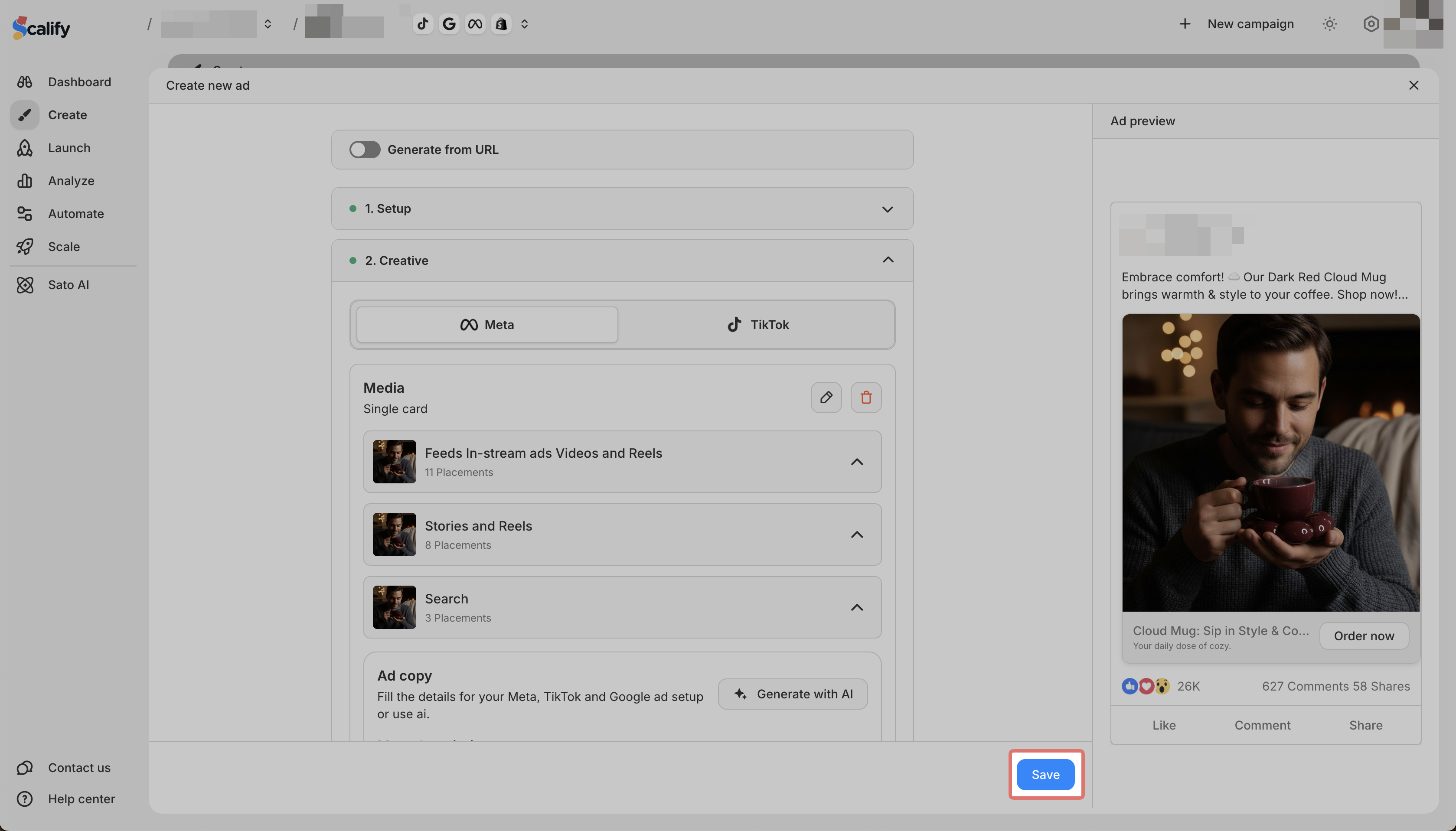Click the Save button

(1045, 775)
